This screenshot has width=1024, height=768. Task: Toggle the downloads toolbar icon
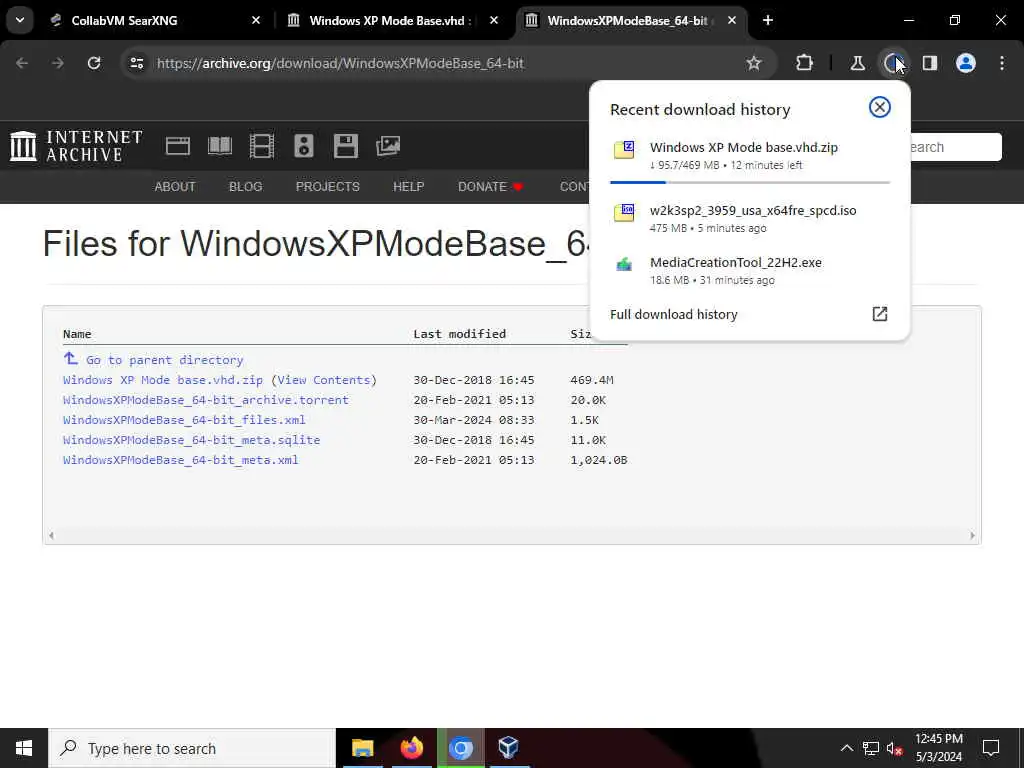pos(893,63)
